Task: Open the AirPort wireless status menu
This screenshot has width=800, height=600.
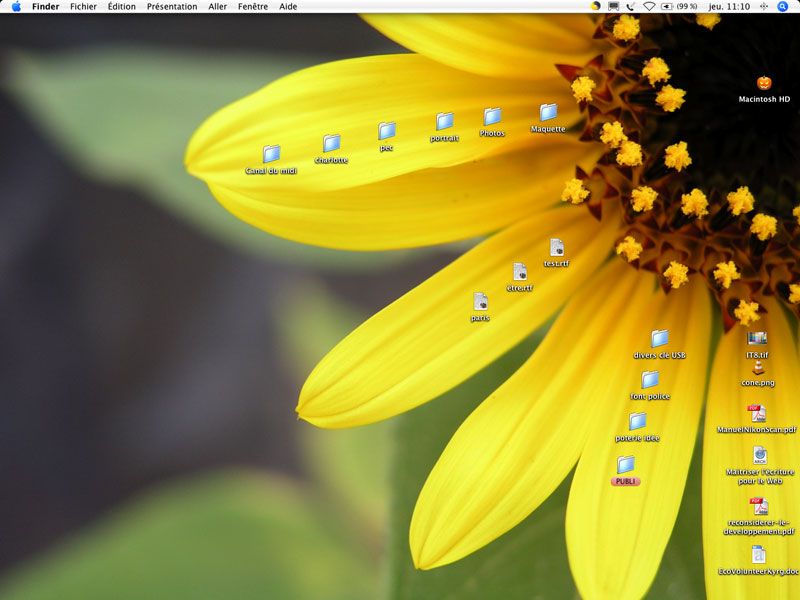Action: point(649,6)
